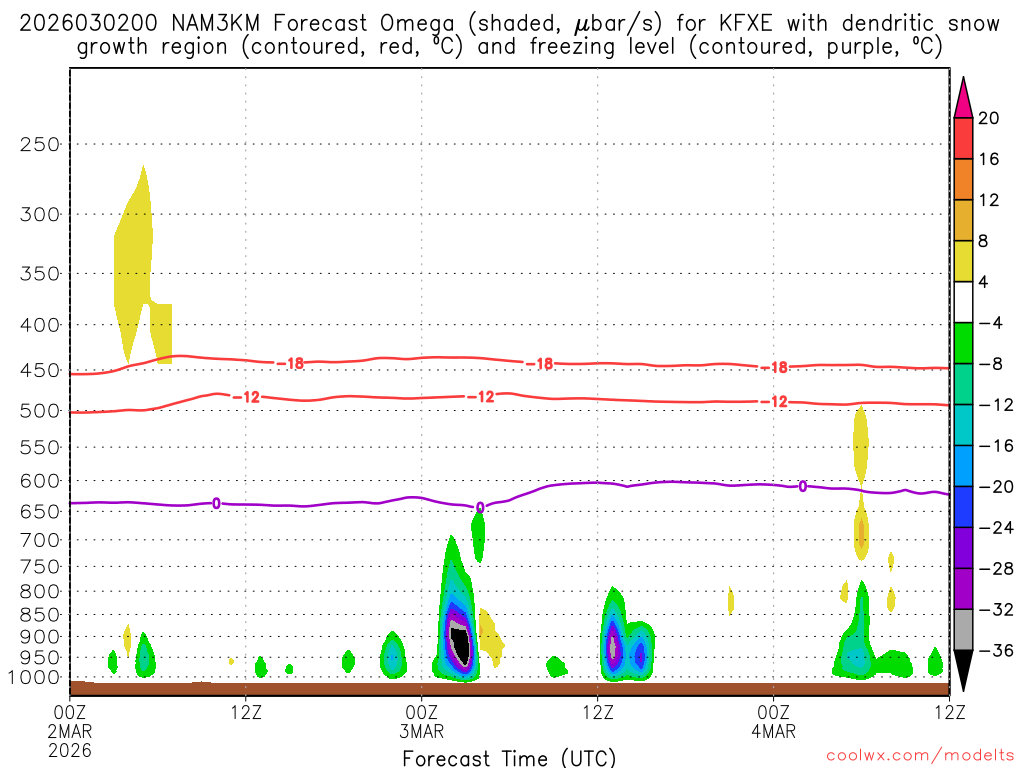The height and width of the screenshot is (768, 1024).
Task: Select the '700' pressure level label
Action: coord(40,540)
